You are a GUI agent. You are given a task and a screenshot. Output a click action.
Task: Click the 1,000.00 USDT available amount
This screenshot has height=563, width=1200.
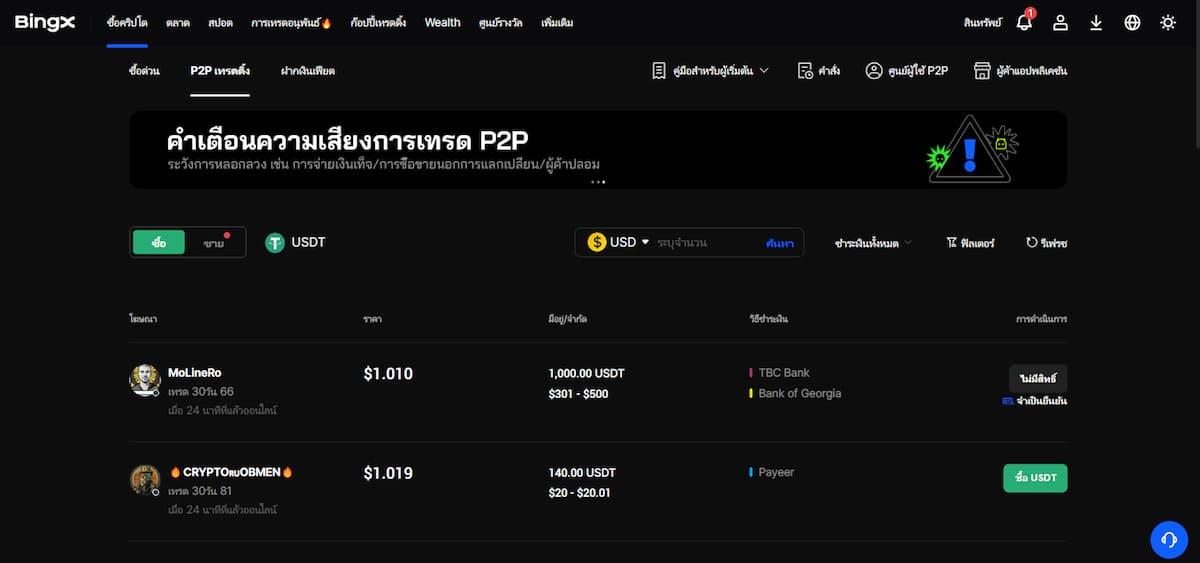[586, 373]
